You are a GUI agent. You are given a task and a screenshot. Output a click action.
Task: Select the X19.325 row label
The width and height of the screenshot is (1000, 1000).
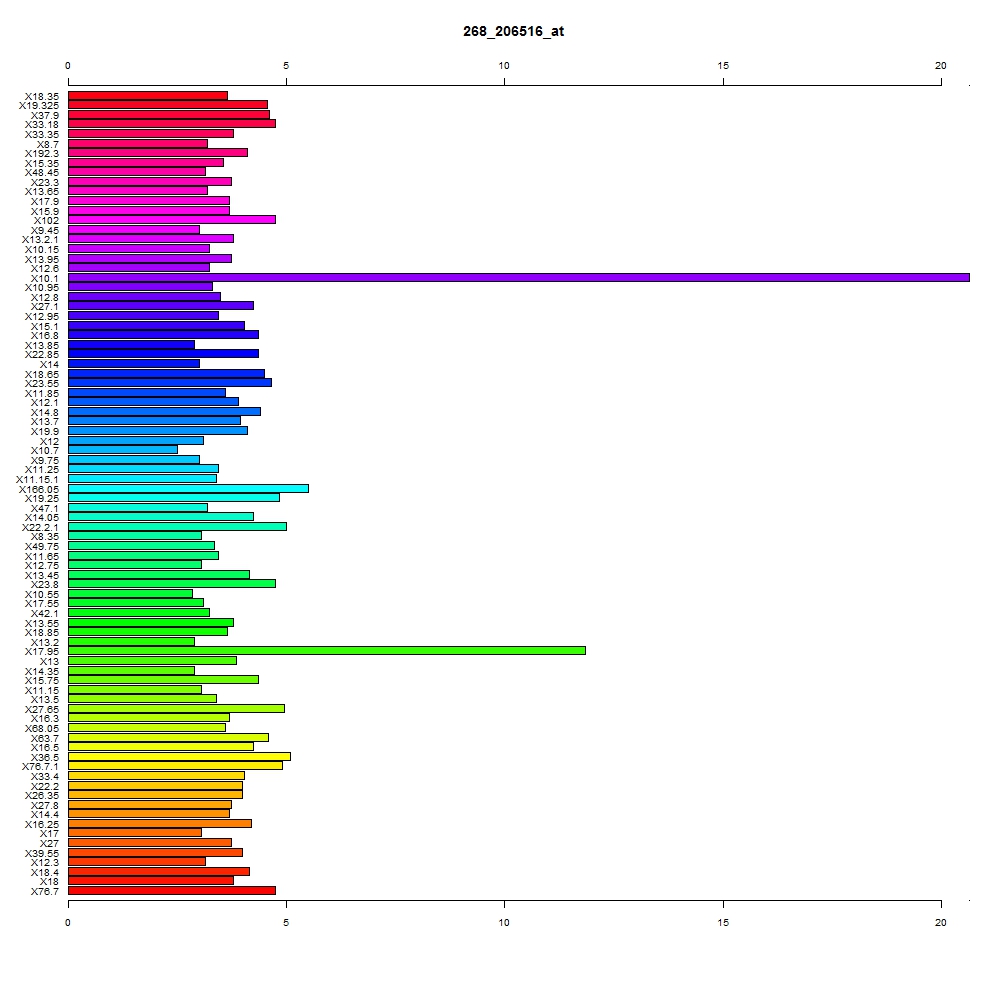tap(39, 106)
